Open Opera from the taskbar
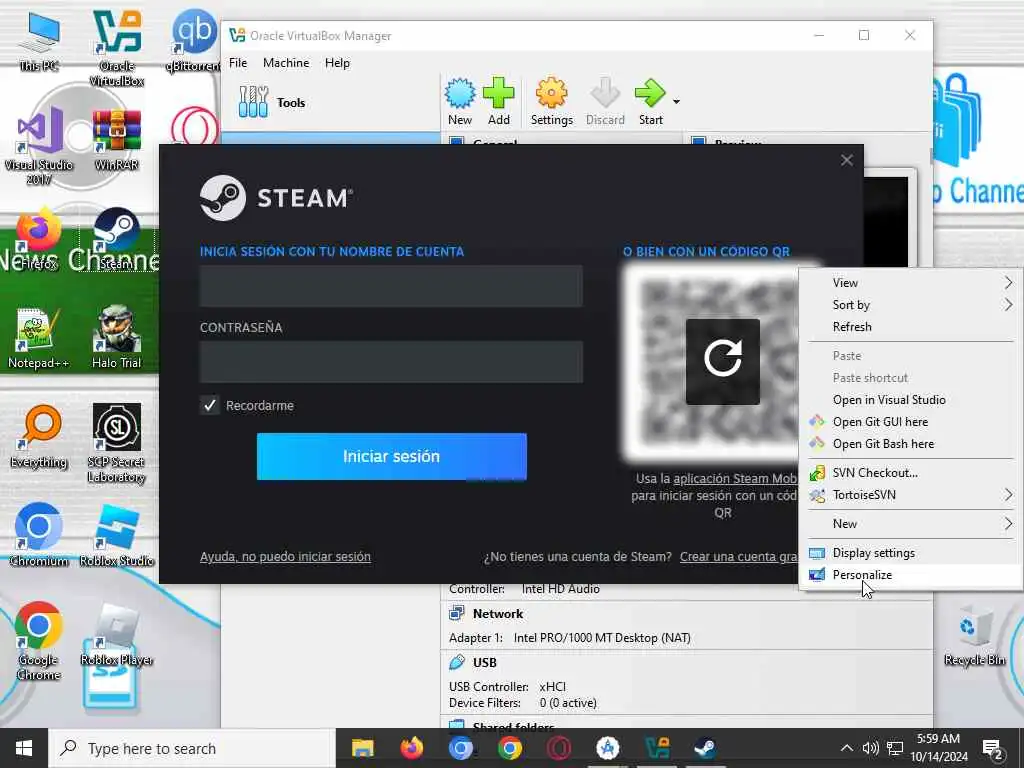The width and height of the screenshot is (1024, 768). 558,748
